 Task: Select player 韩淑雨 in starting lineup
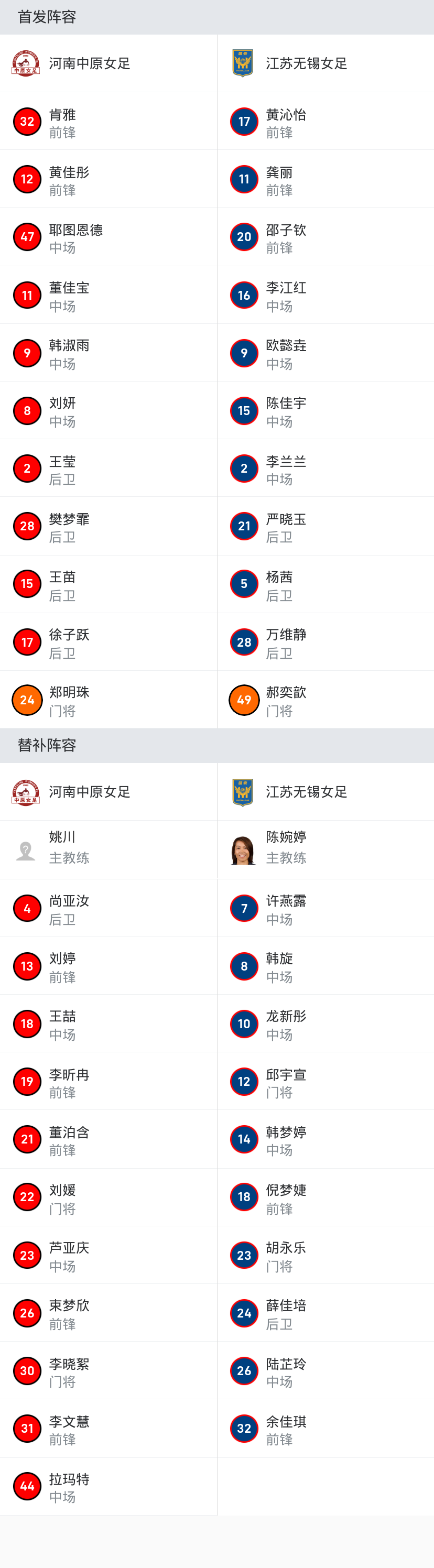[x=69, y=346]
